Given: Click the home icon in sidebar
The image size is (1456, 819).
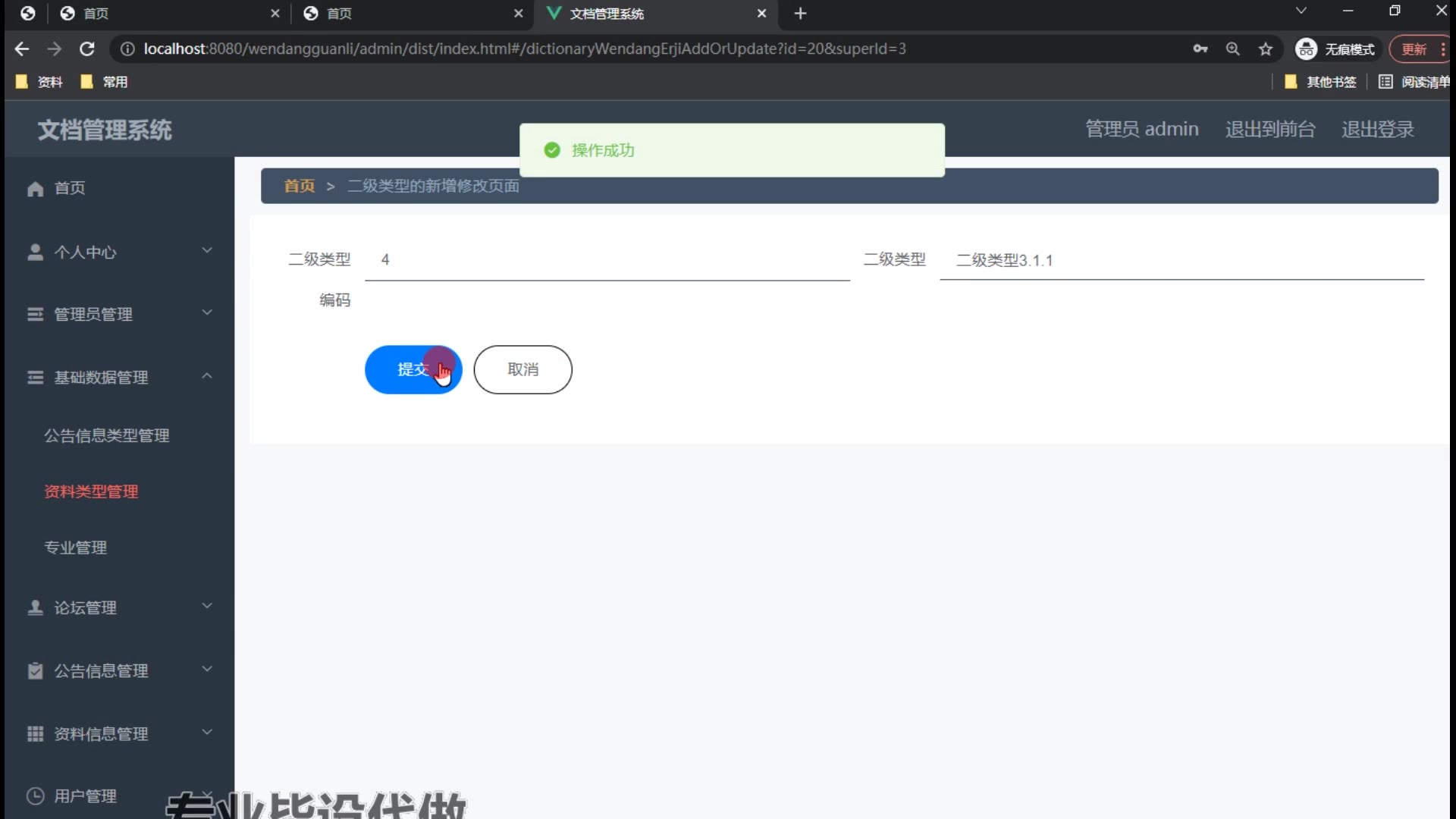Looking at the screenshot, I should pos(35,189).
